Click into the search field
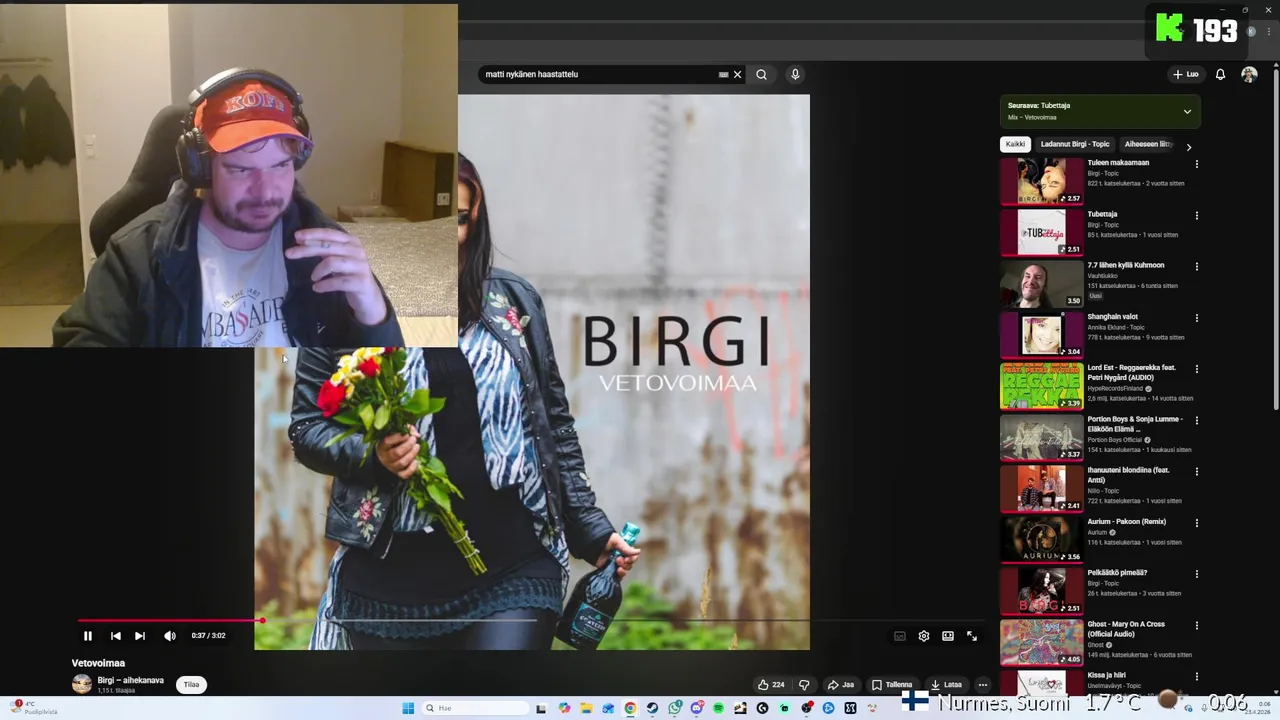The height and width of the screenshot is (720, 1280). [x=598, y=74]
